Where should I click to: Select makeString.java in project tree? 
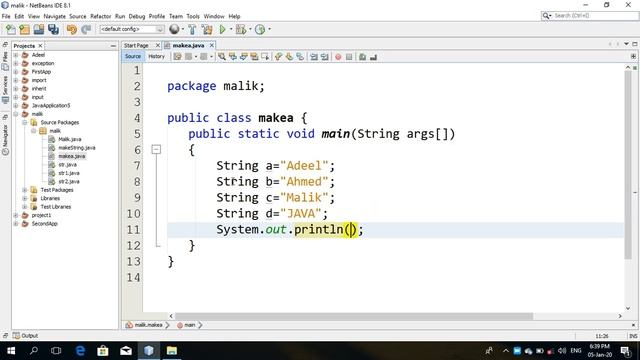tap(77, 148)
